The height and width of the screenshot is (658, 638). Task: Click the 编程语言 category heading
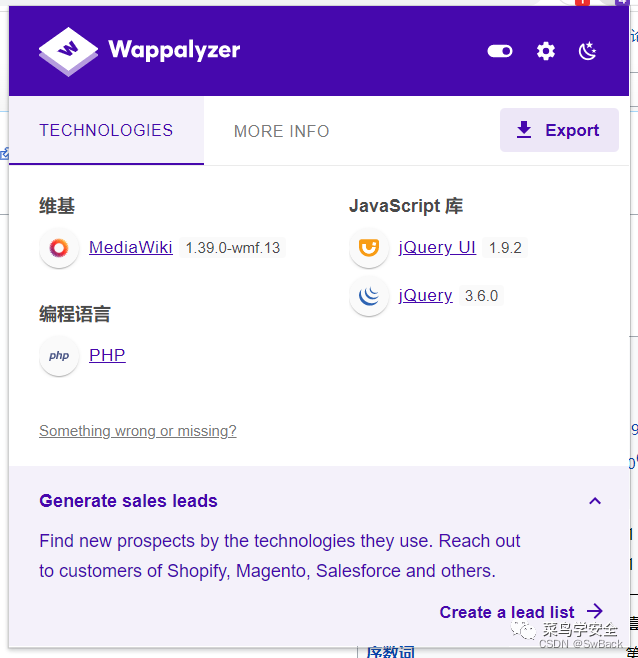click(75, 314)
